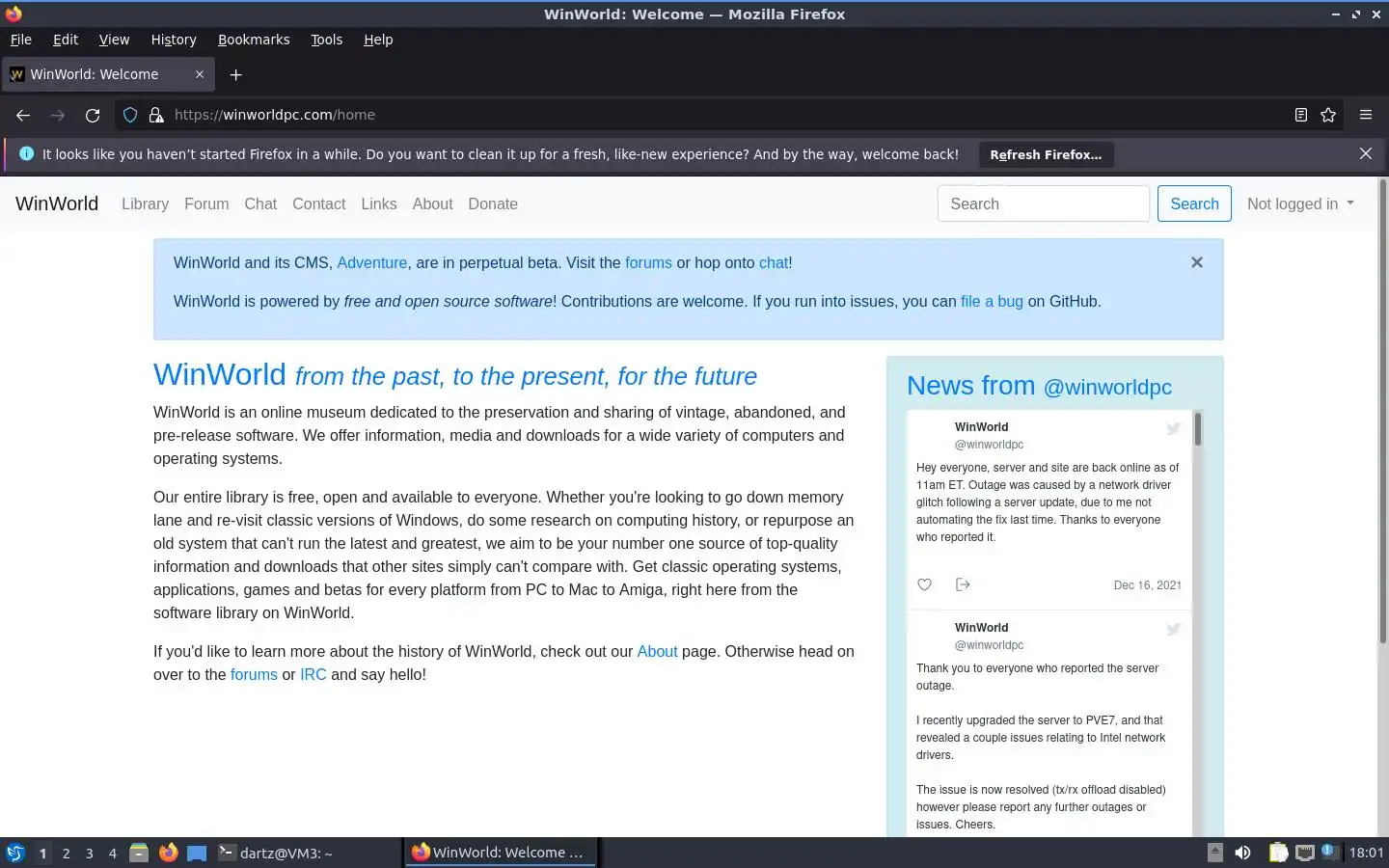The height and width of the screenshot is (868, 1389).
Task: Click the 18:01 clock
Action: [1366, 853]
